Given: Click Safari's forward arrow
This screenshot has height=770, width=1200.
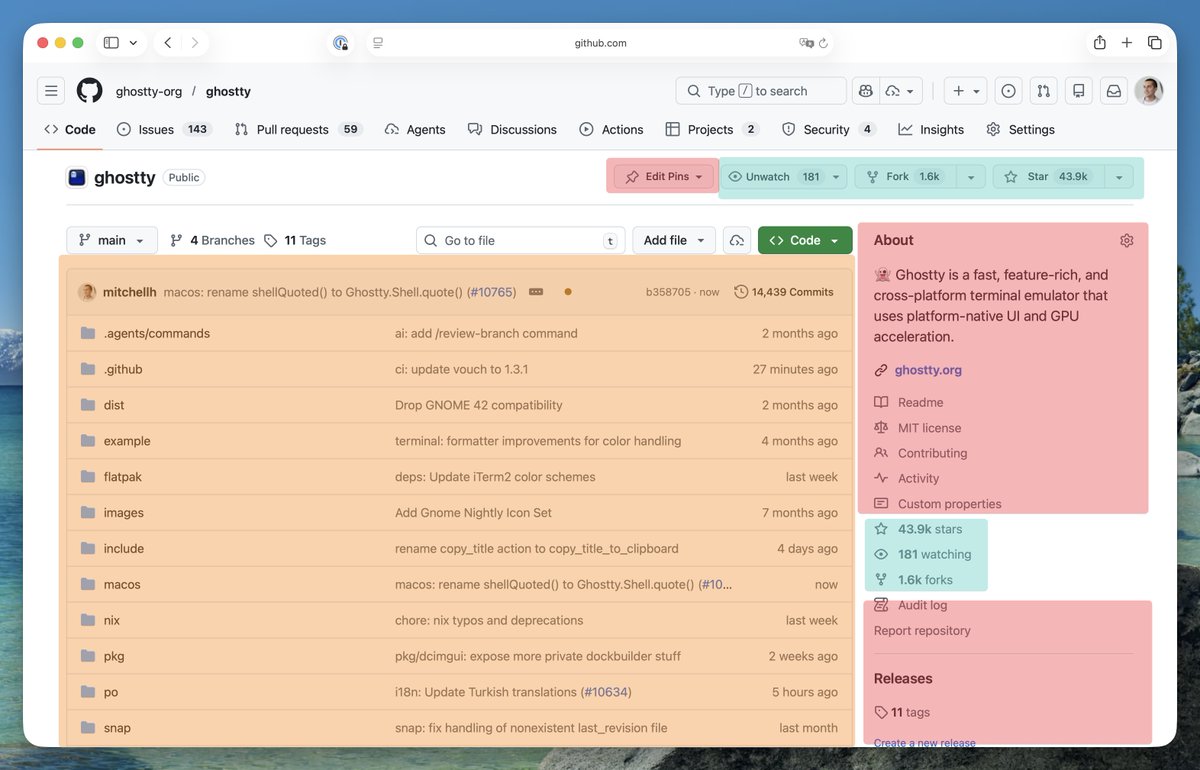Looking at the screenshot, I should (x=194, y=42).
